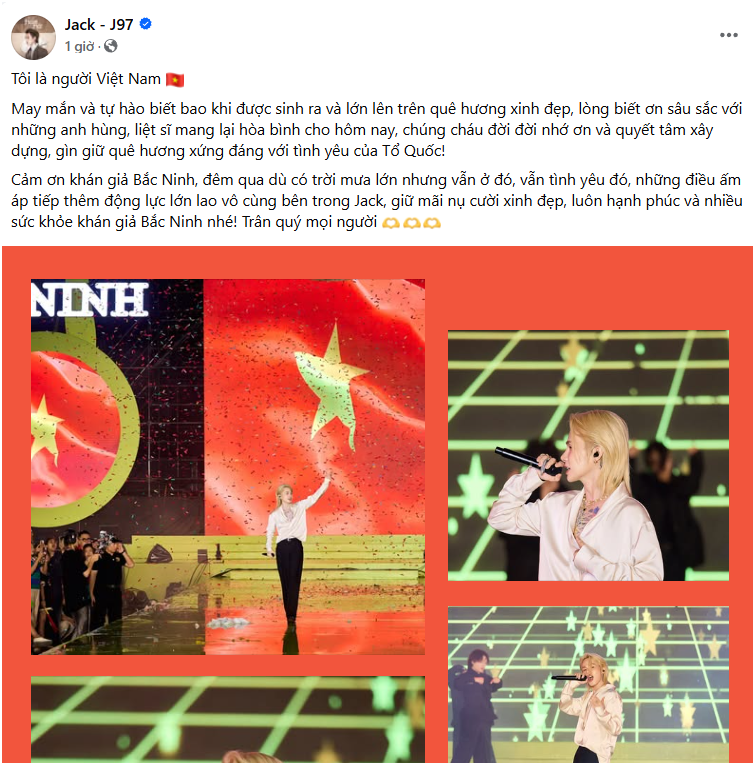The width and height of the screenshot is (755, 765).
Task: Open the bottom-right stars stage photo
Action: [x=588, y=684]
